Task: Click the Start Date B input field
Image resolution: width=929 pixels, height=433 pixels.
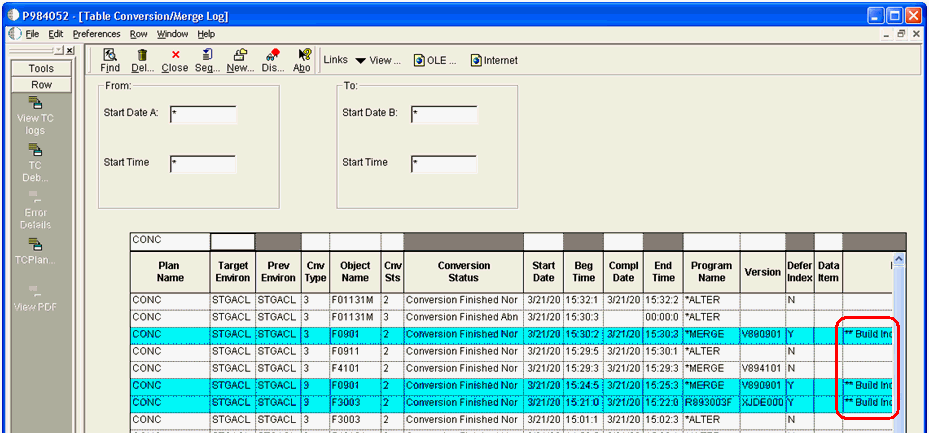Action: (x=443, y=114)
